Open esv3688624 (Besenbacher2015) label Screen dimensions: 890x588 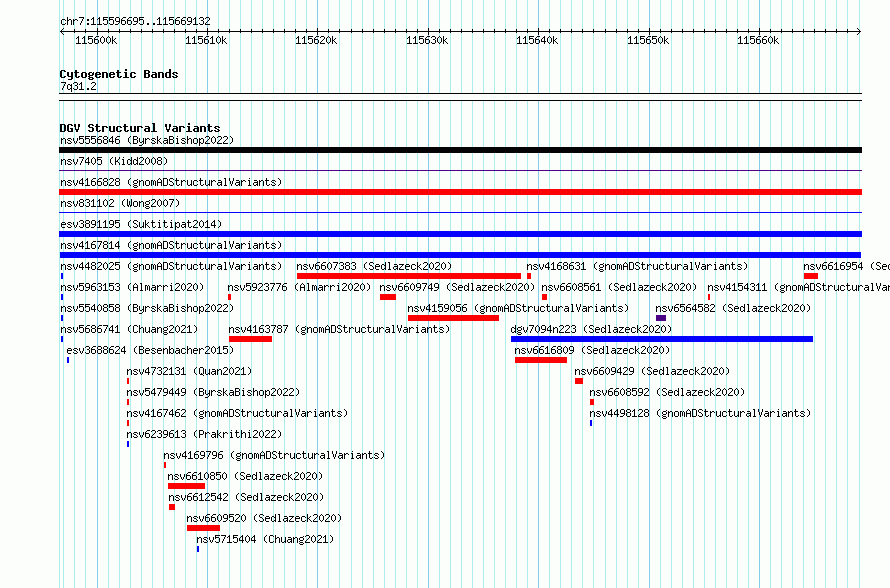[150, 350]
